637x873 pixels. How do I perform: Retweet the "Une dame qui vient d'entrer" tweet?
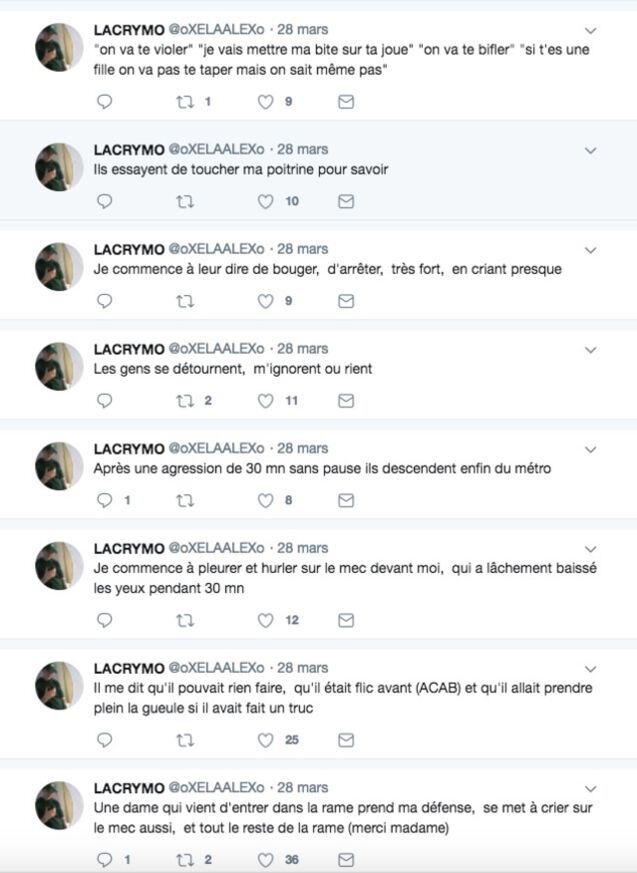pos(185,860)
